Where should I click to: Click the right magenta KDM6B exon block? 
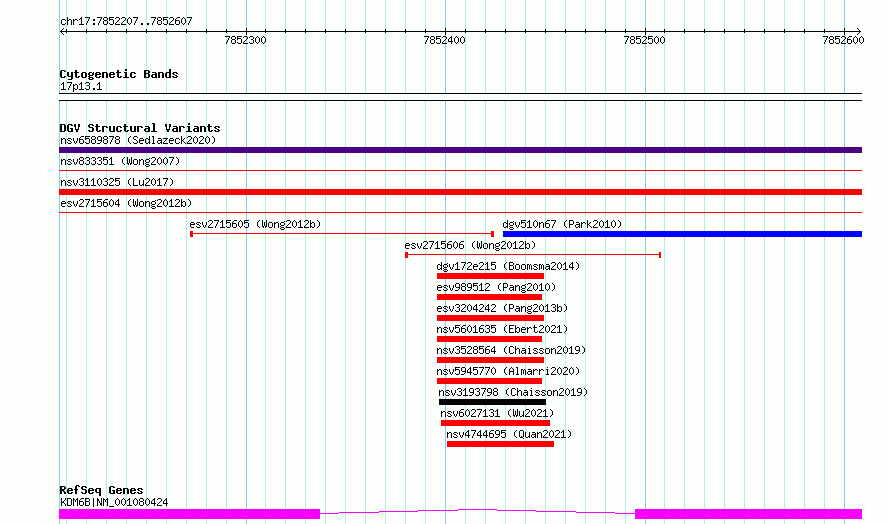click(x=749, y=514)
